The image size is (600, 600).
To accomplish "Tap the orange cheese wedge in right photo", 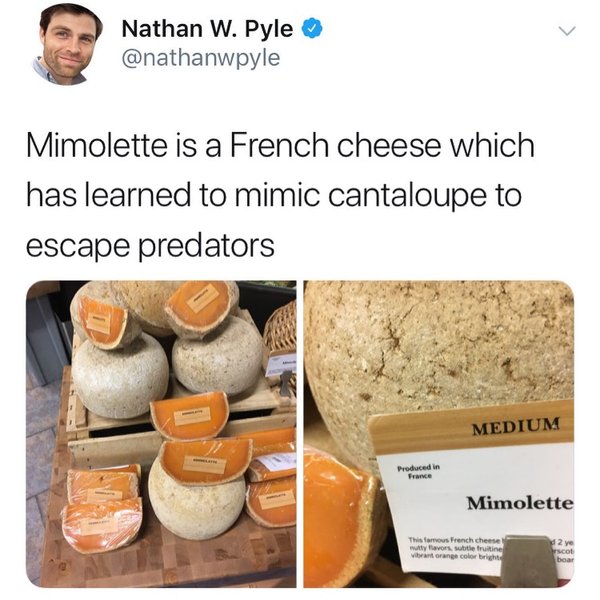I will [x=337, y=517].
